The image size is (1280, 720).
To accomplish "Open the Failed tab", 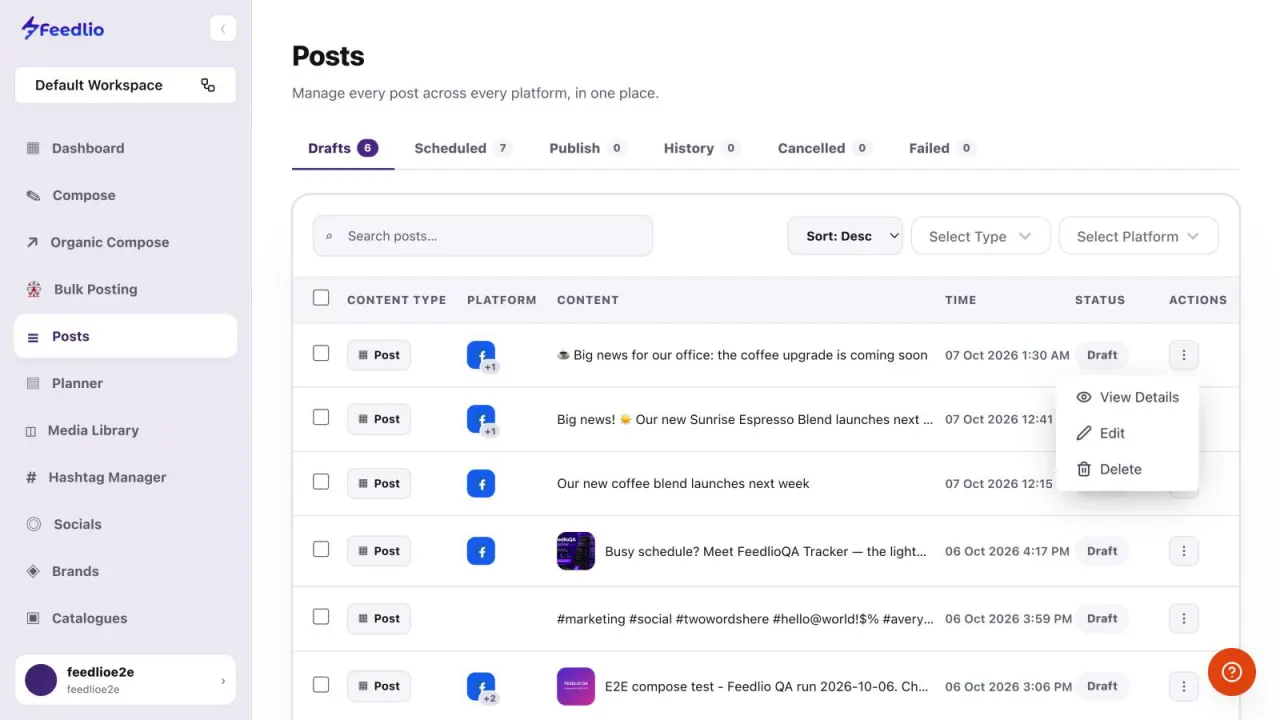I will 941,148.
